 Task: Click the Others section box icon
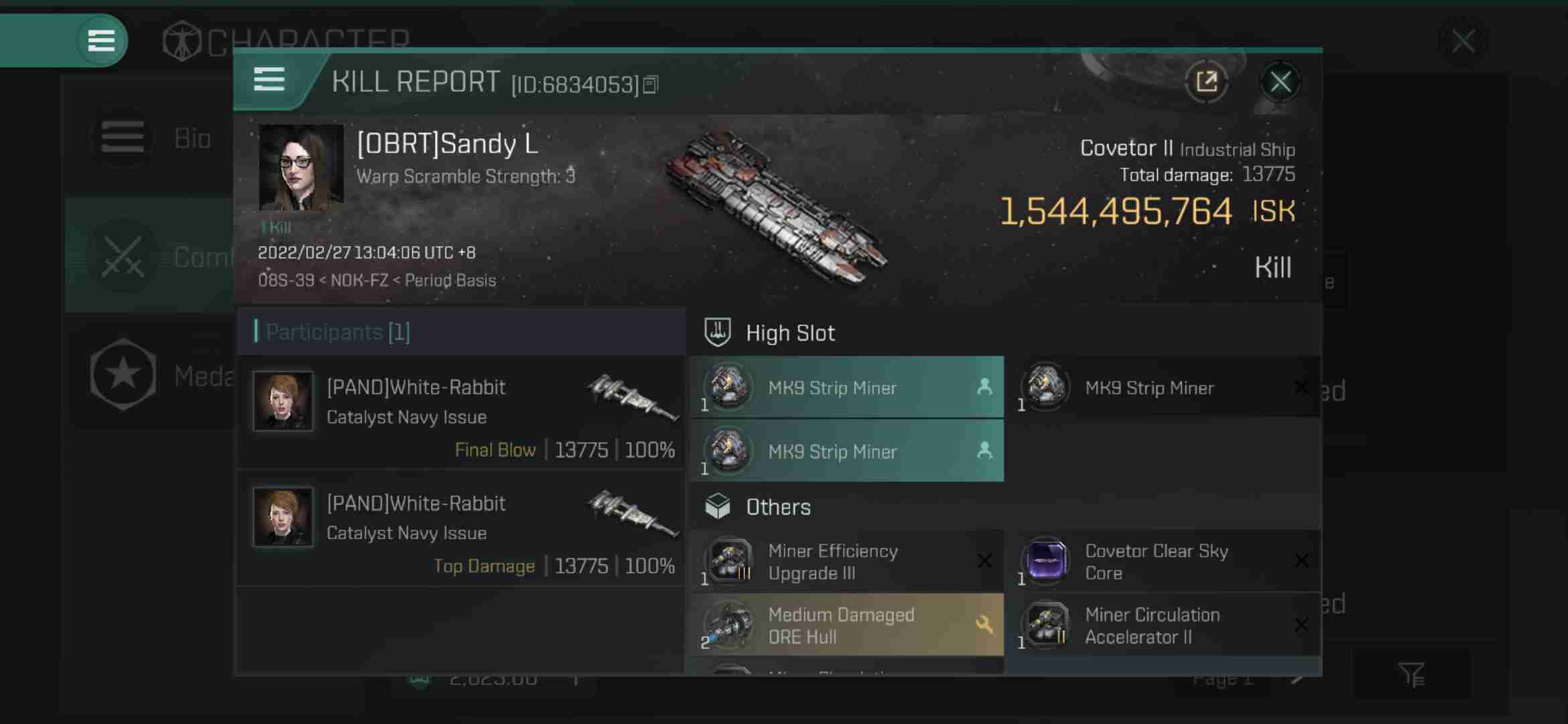tap(718, 507)
